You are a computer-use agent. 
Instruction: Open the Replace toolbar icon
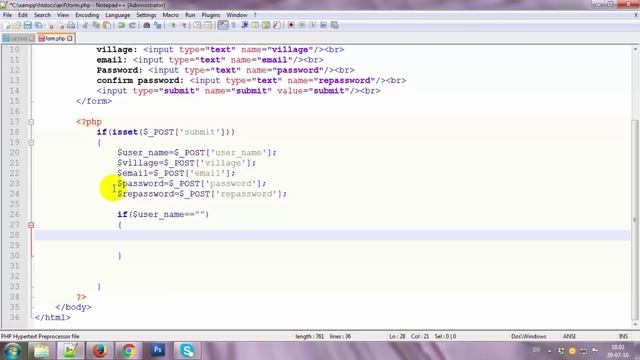pos(157,25)
